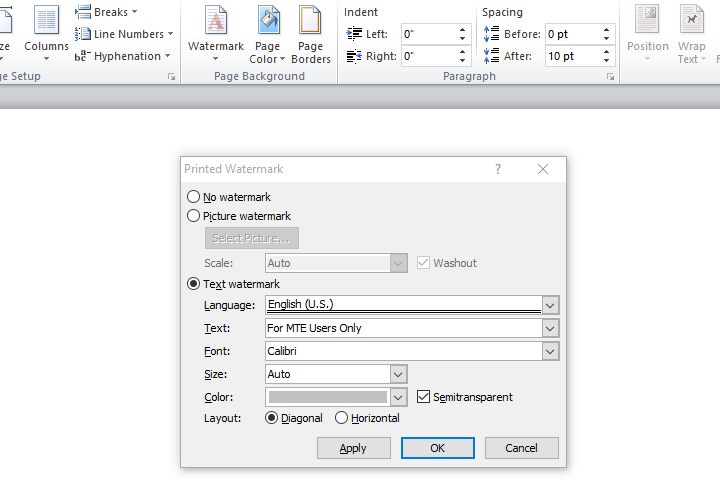Select the Diagonal layout option

(x=271, y=418)
